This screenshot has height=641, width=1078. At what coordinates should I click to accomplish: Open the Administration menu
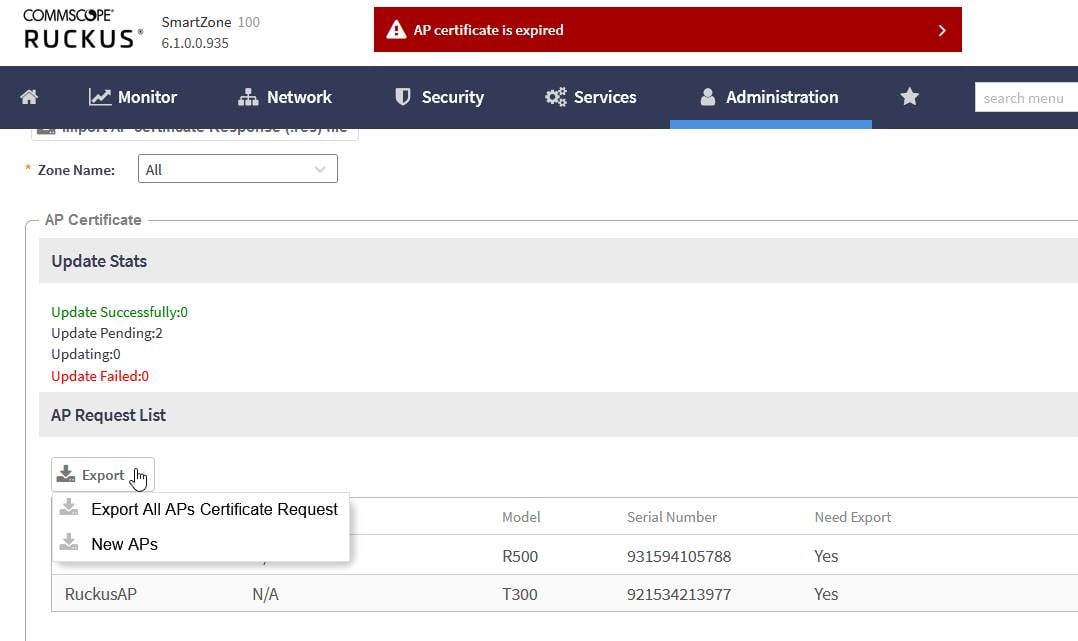point(769,97)
